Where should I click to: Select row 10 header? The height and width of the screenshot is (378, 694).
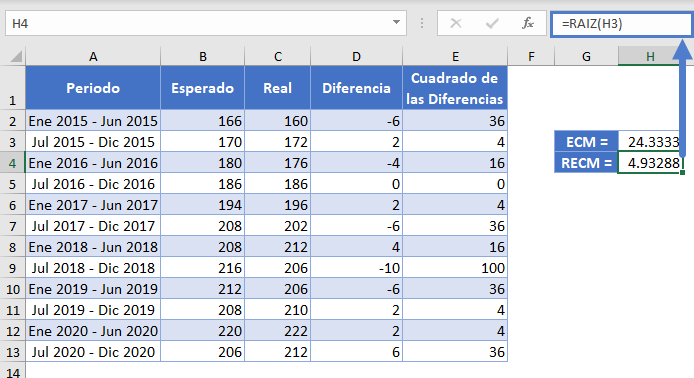pos(12,289)
